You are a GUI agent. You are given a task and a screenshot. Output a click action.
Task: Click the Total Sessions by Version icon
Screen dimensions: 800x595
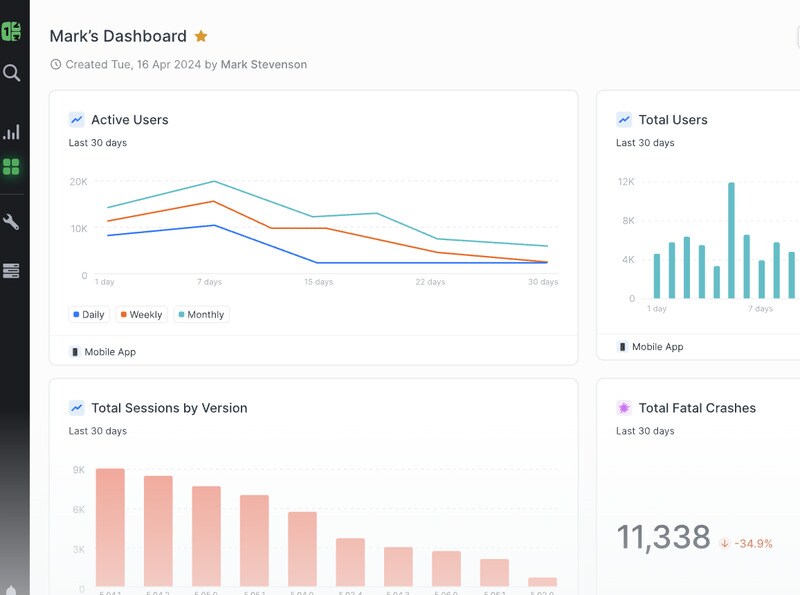tap(77, 408)
